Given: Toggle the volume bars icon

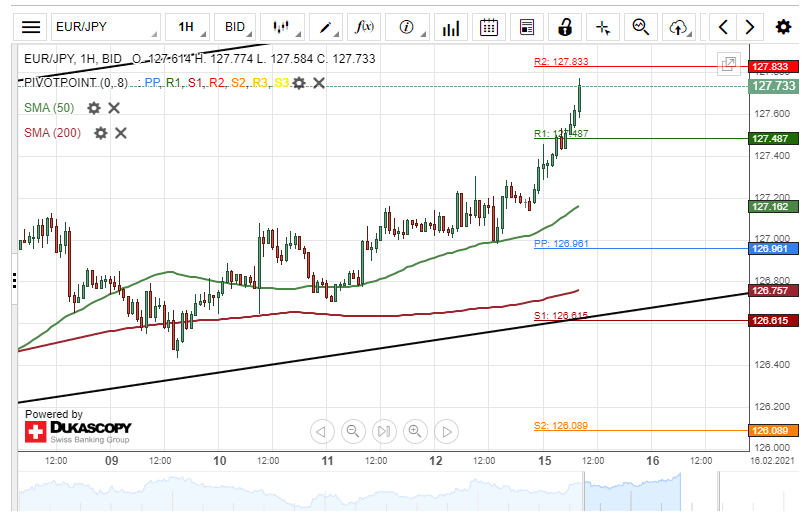Looking at the screenshot, I should pyautogui.click(x=451, y=27).
